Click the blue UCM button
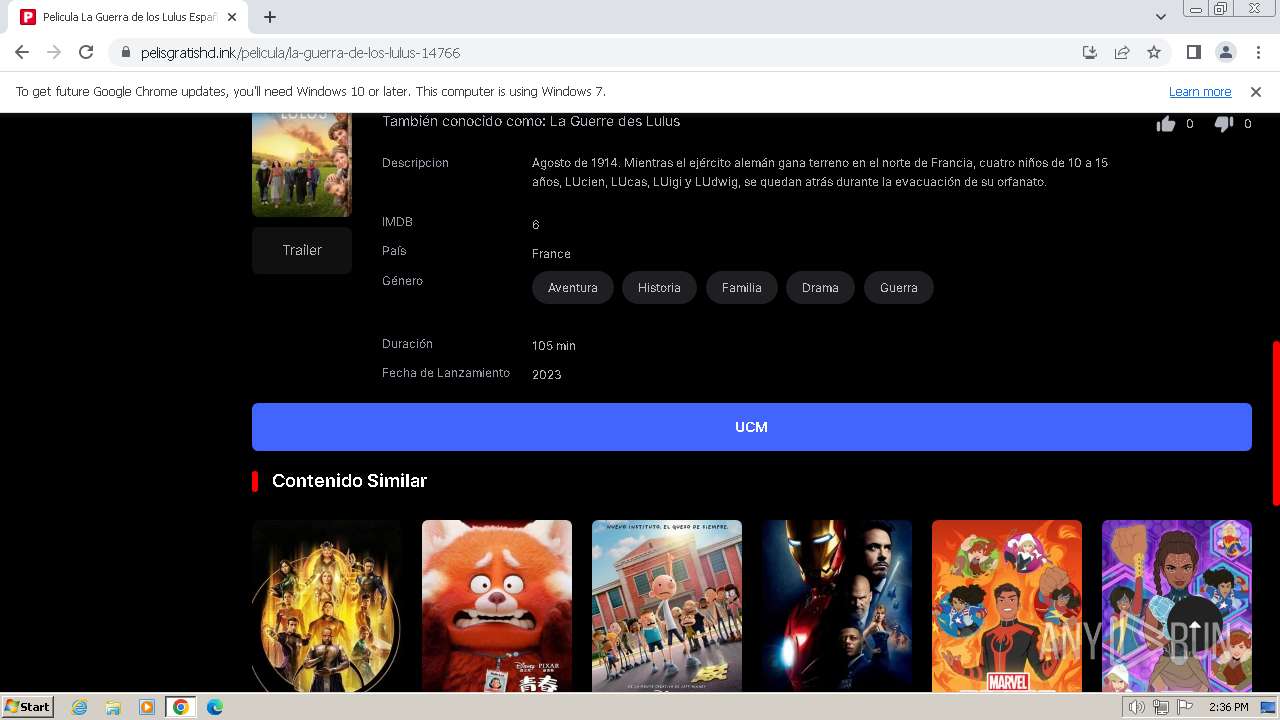This screenshot has width=1280, height=720. 752,427
